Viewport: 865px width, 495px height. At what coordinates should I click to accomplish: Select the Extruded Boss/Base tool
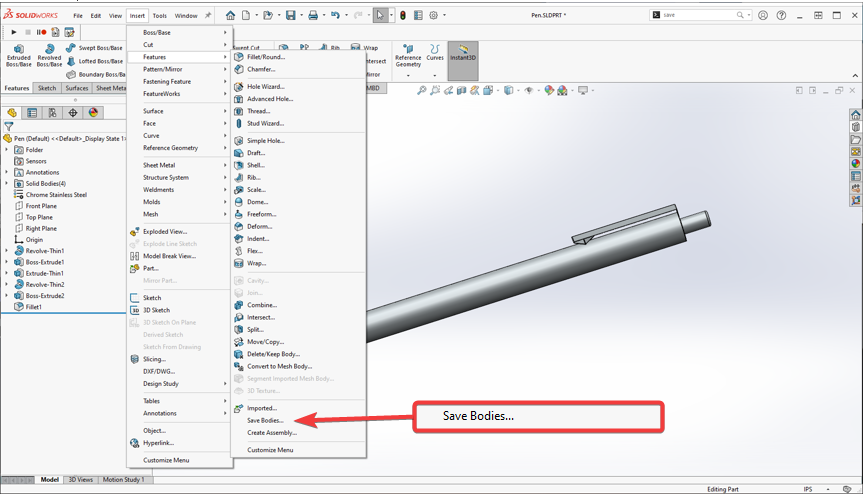[19, 56]
